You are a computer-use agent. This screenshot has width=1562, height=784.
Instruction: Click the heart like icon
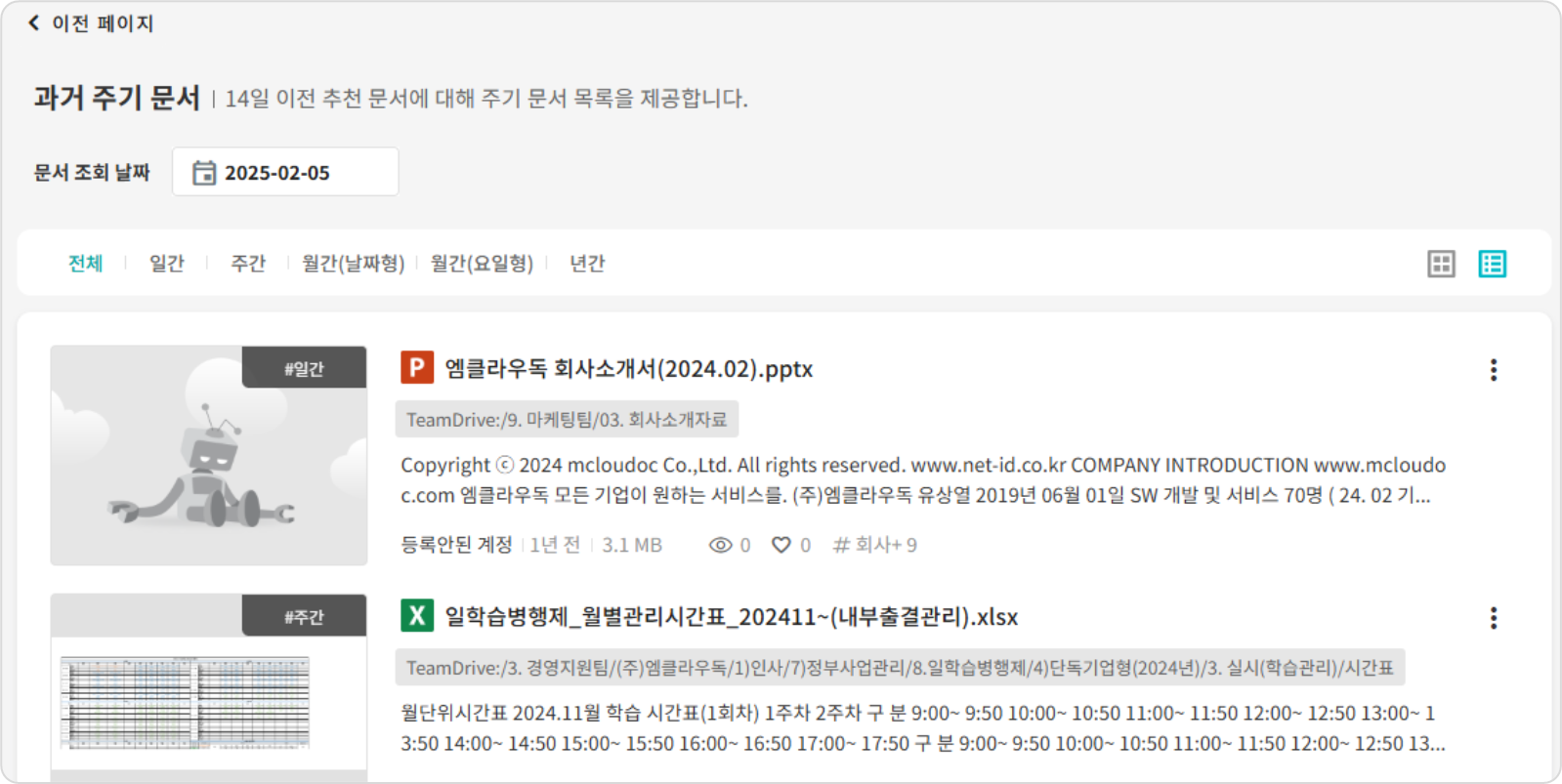(x=781, y=545)
